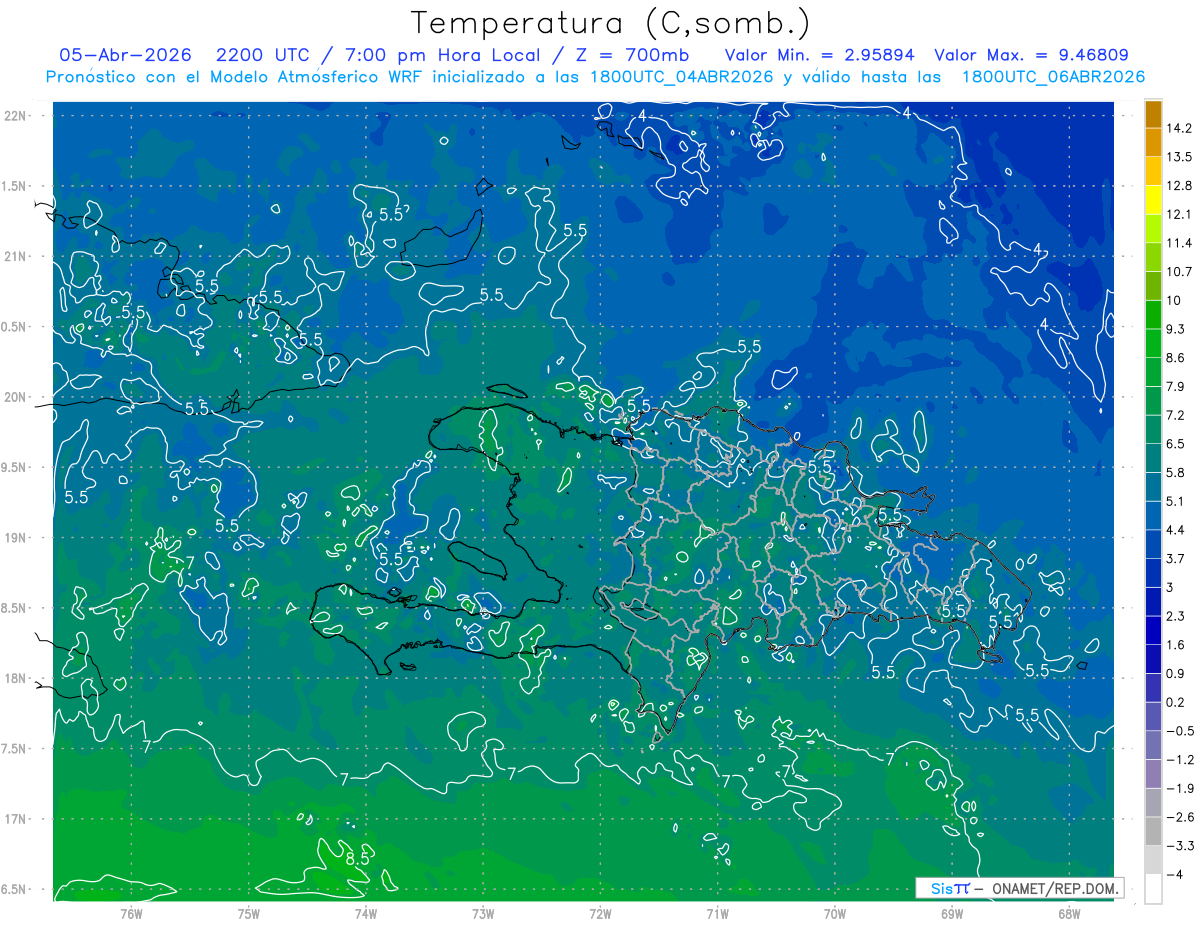
Task: Click the 68W longitude axis label
Action: [x=1069, y=913]
